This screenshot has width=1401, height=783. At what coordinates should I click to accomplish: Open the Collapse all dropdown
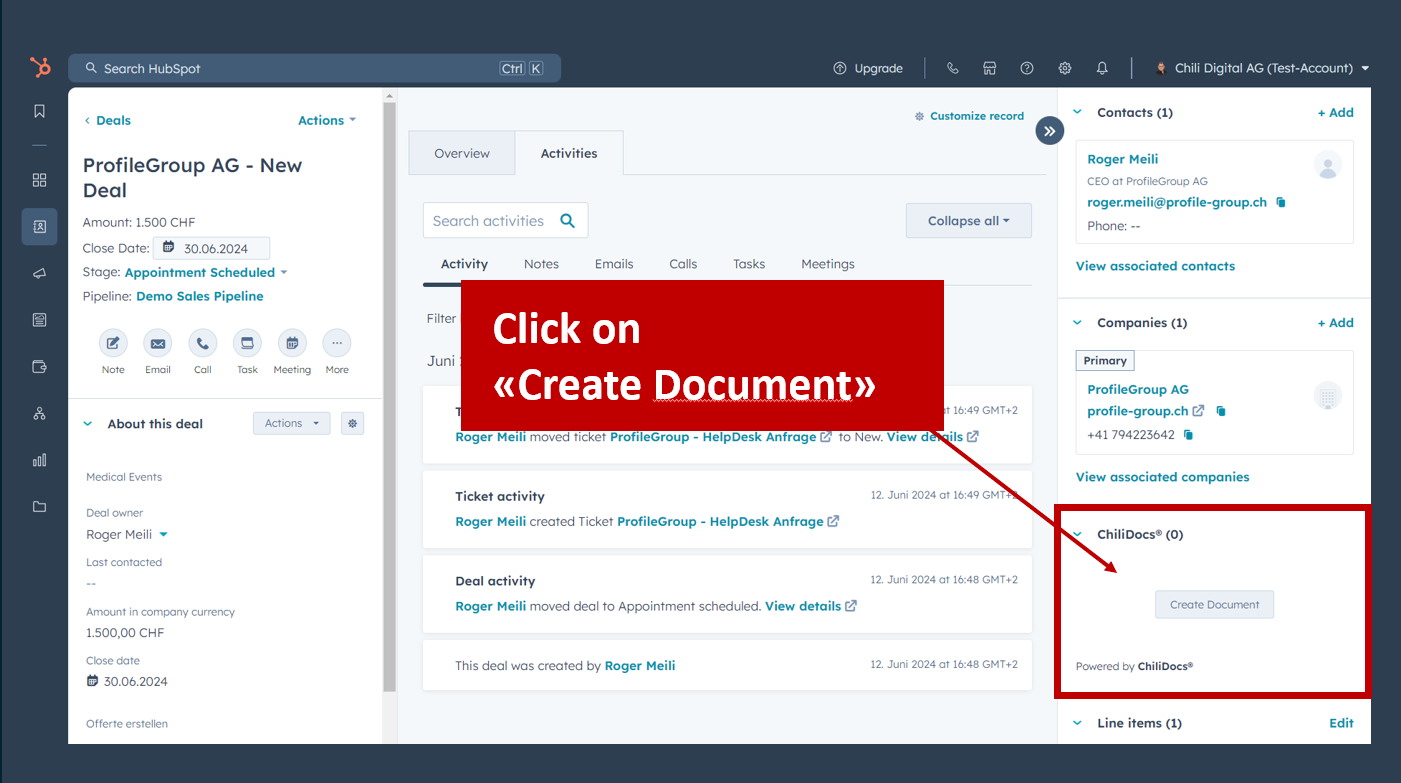pyautogui.click(x=969, y=221)
